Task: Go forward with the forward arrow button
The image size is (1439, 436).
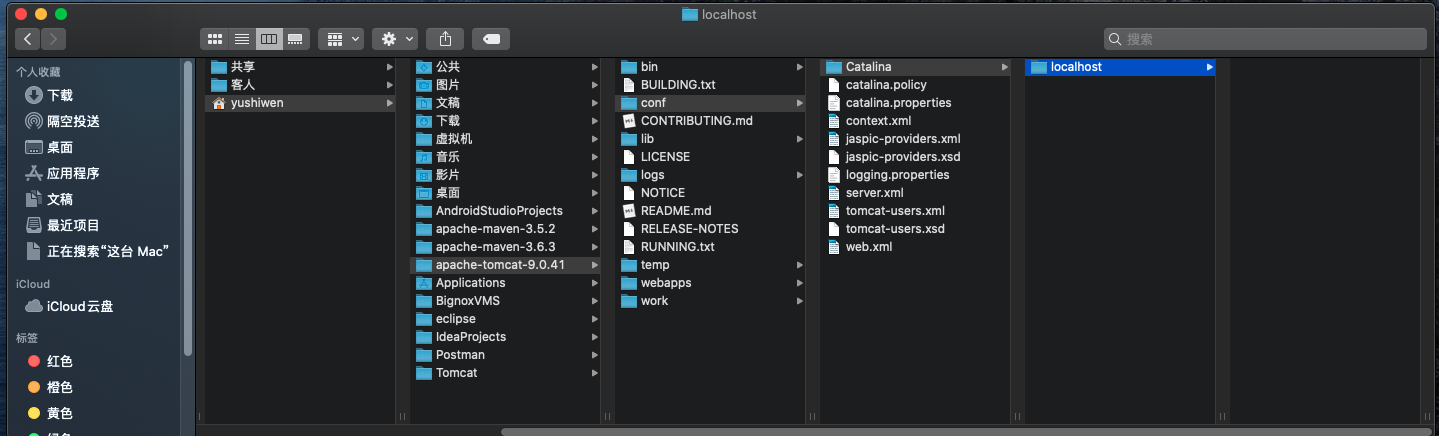Action: tap(53, 39)
